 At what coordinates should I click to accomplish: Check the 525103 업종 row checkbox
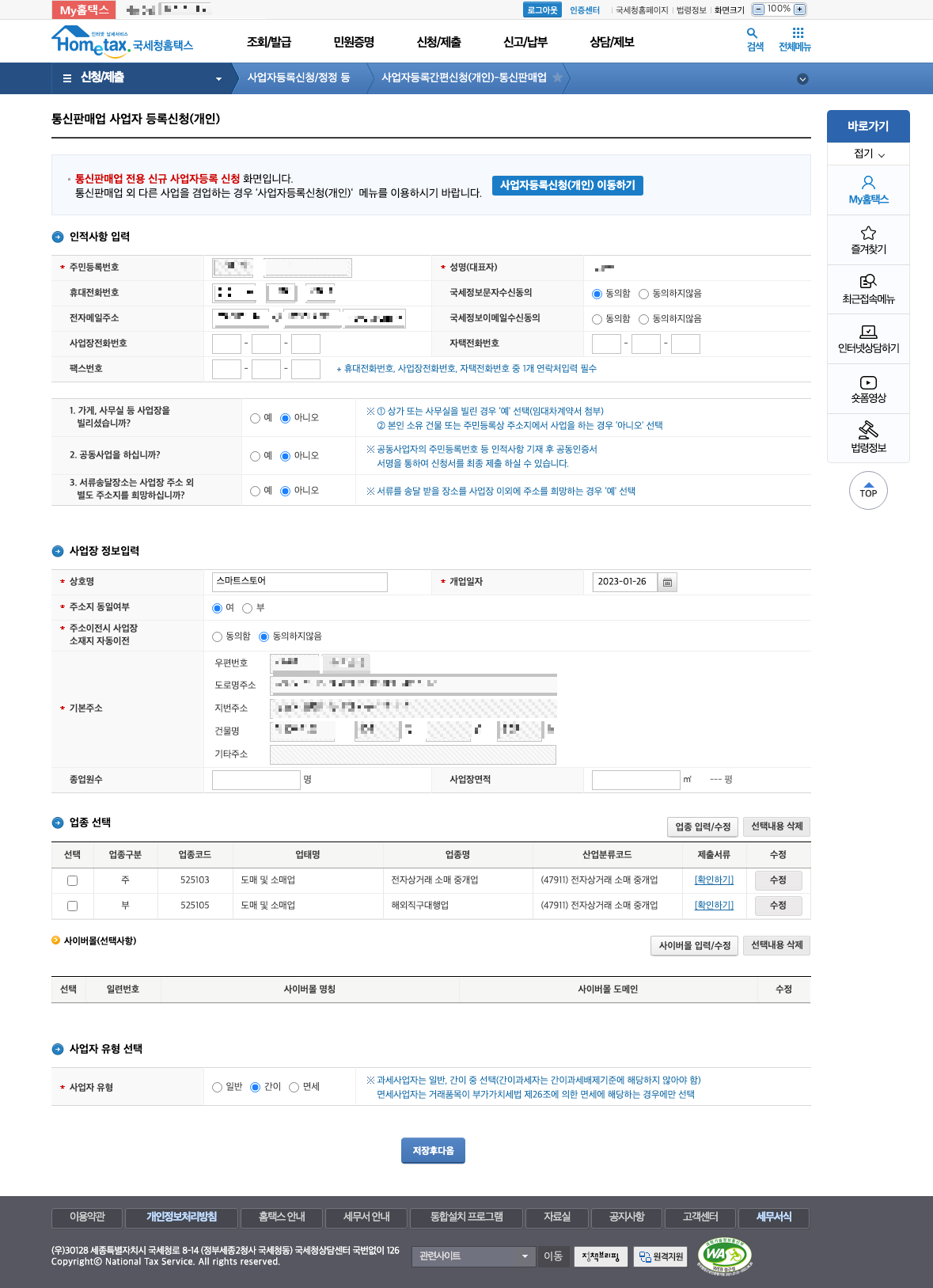pos(72,880)
